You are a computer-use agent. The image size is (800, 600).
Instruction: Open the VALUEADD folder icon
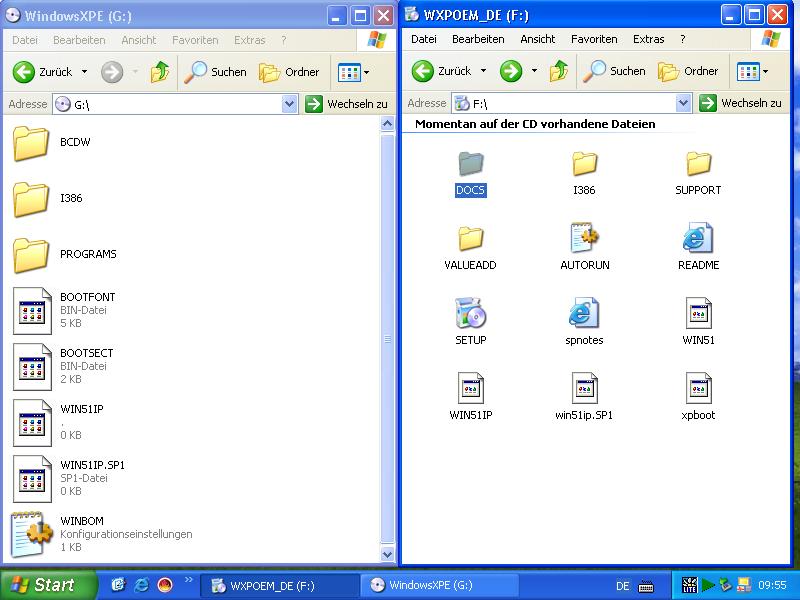470,238
